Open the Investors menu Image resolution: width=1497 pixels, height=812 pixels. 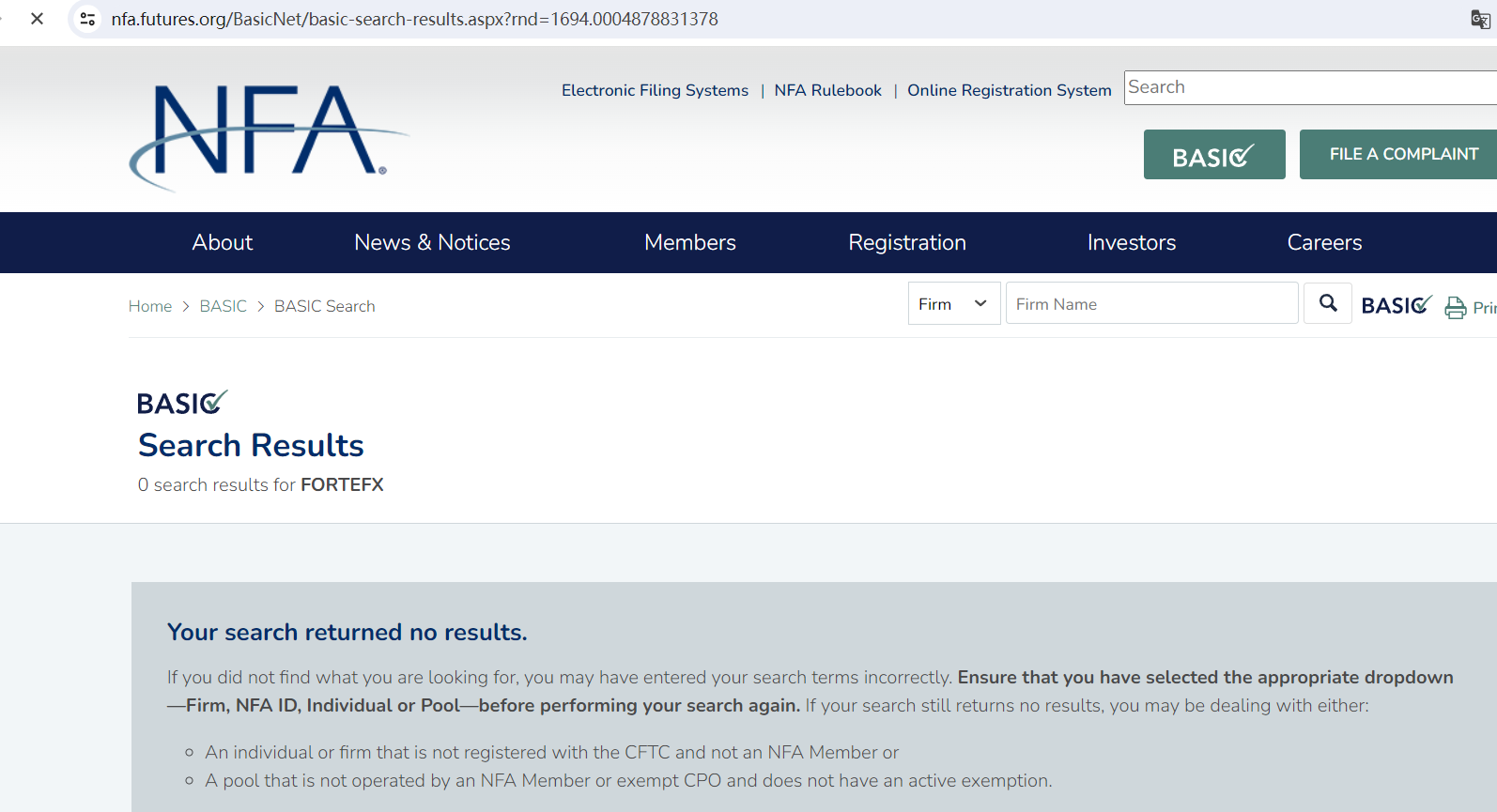pos(1132,242)
